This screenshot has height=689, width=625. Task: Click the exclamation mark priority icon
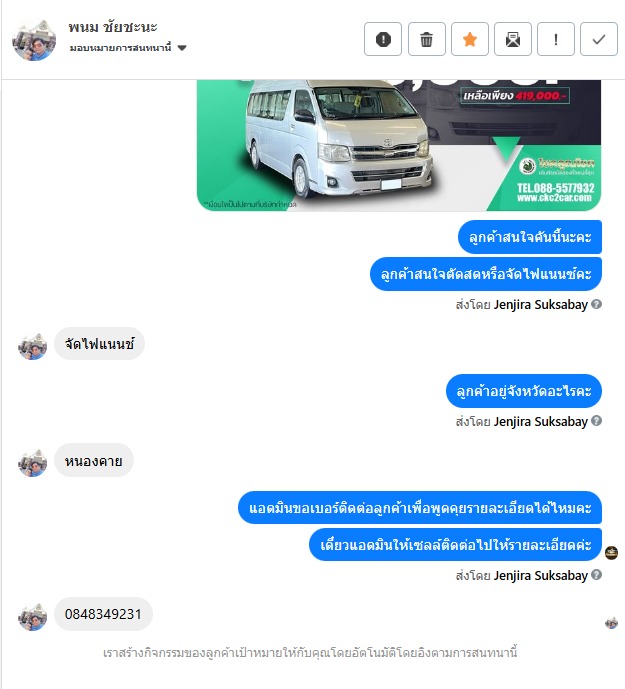point(556,40)
